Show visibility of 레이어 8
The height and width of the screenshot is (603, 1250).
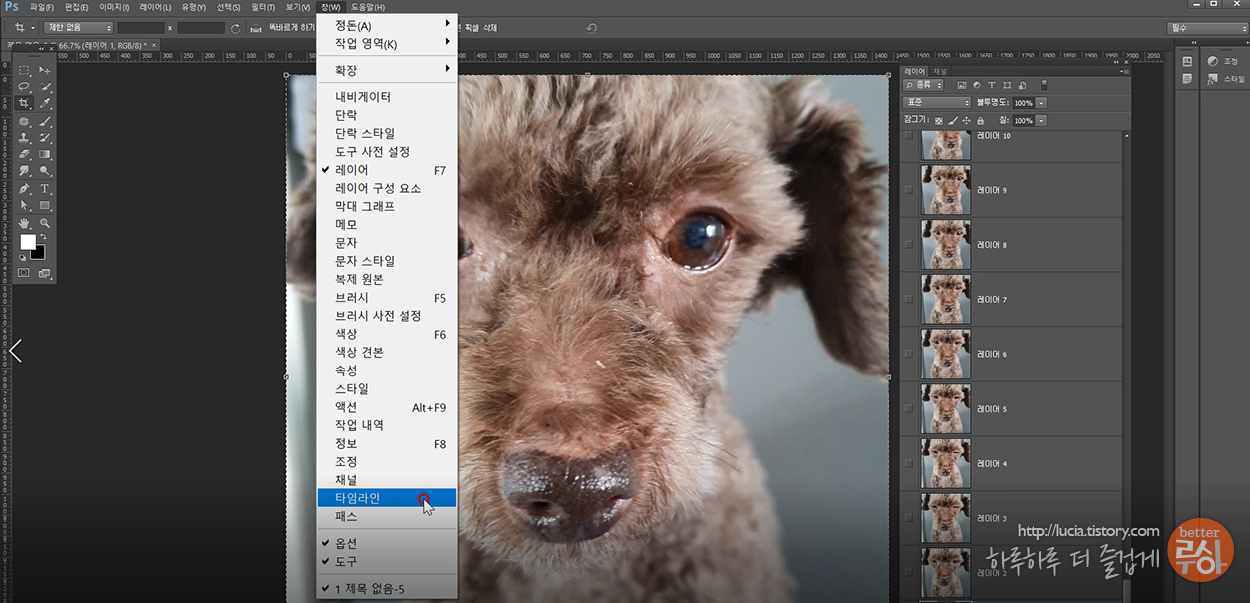[908, 245]
